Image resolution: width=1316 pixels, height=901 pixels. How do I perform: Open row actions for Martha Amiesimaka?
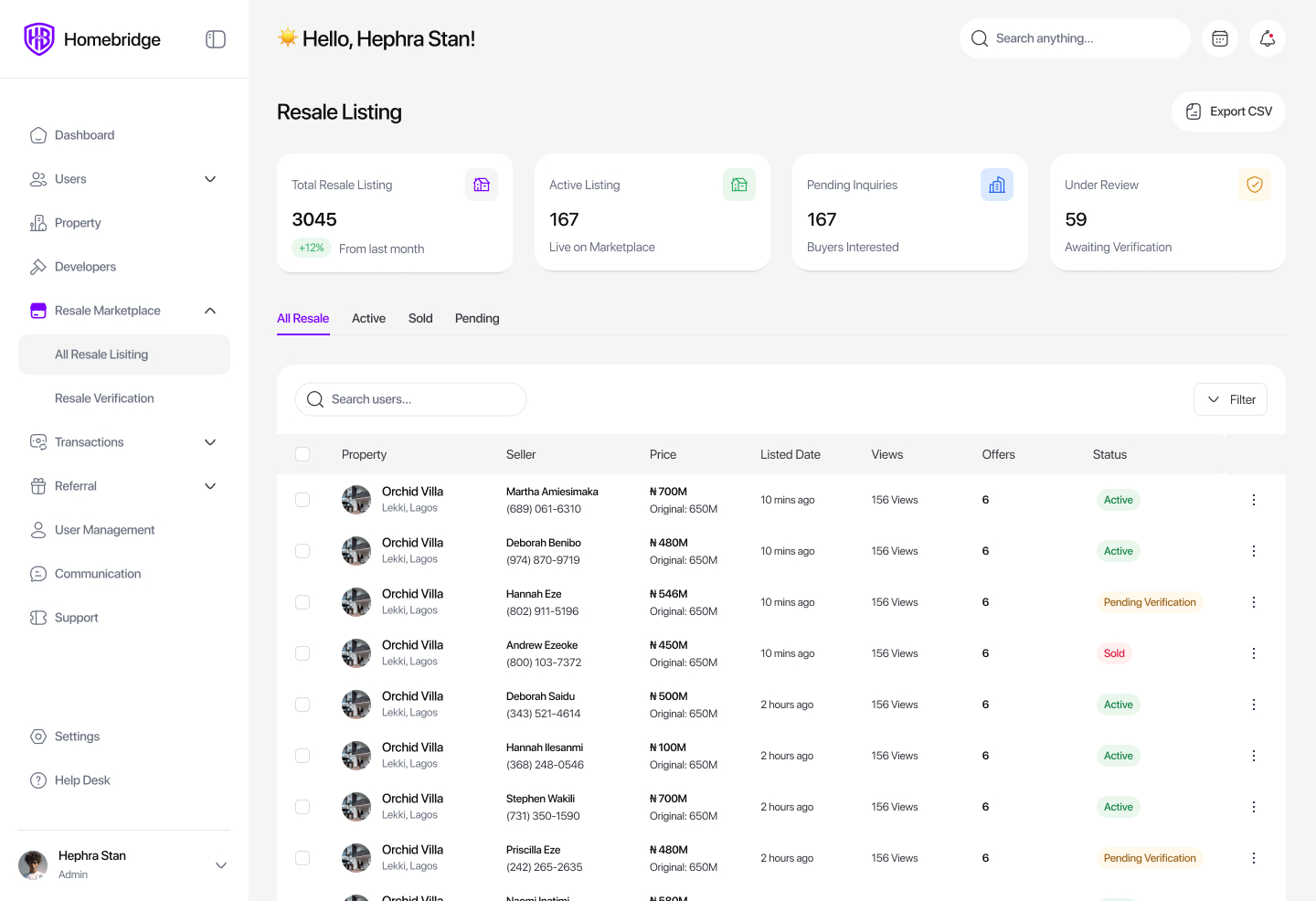click(1254, 500)
